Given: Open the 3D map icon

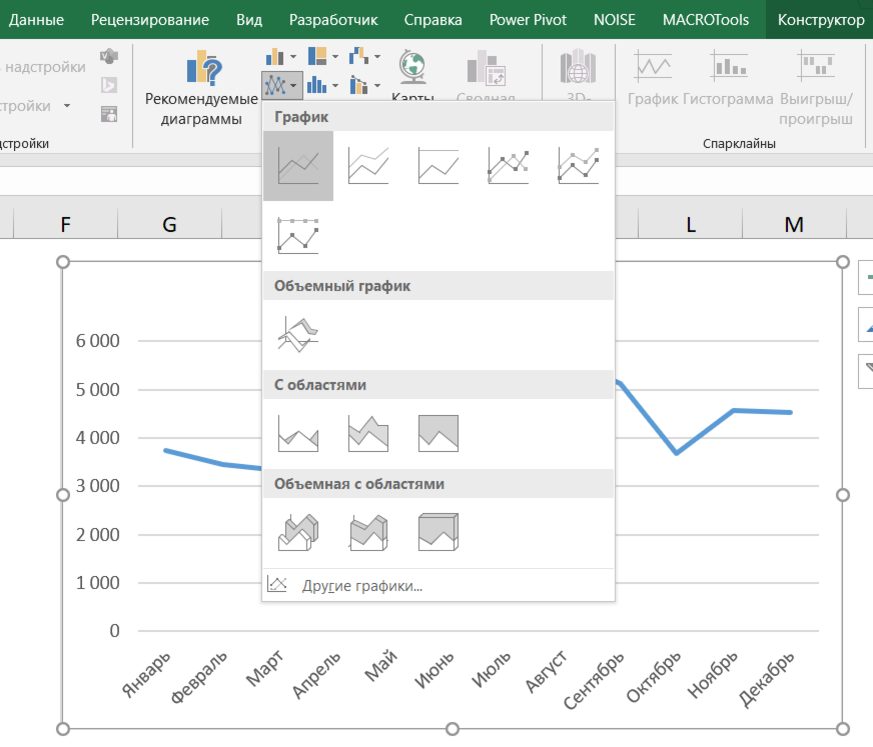Looking at the screenshot, I should click(x=578, y=67).
